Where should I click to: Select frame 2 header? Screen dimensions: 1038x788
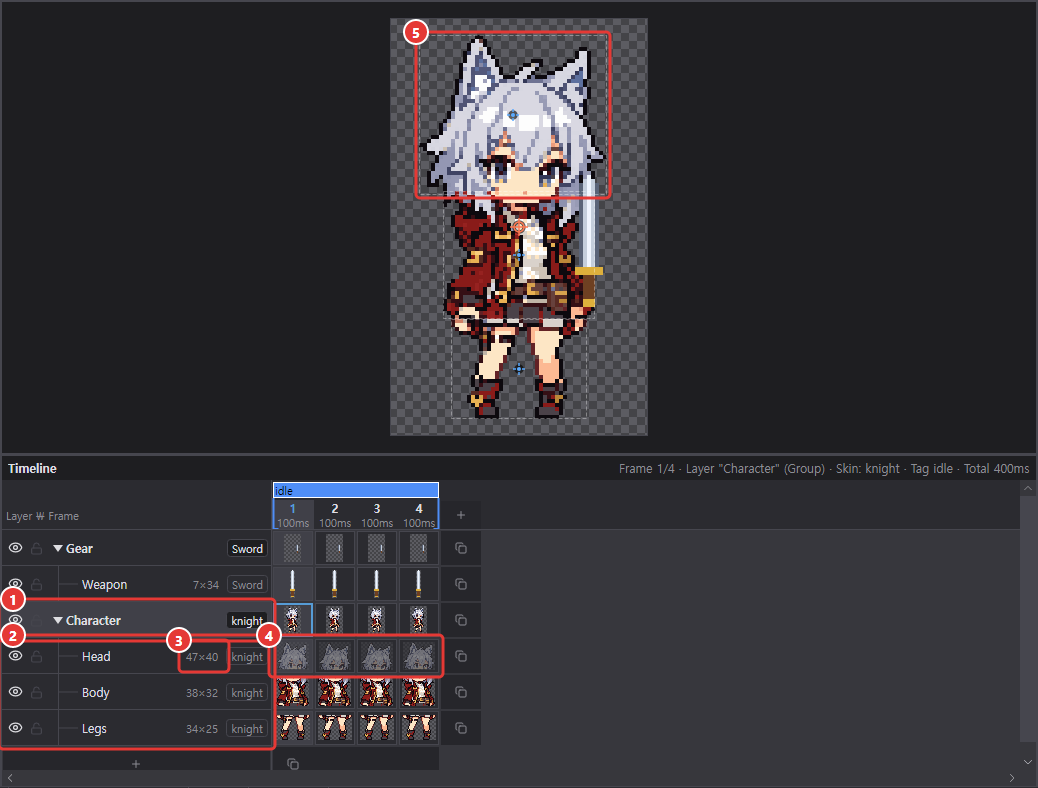click(x=335, y=515)
